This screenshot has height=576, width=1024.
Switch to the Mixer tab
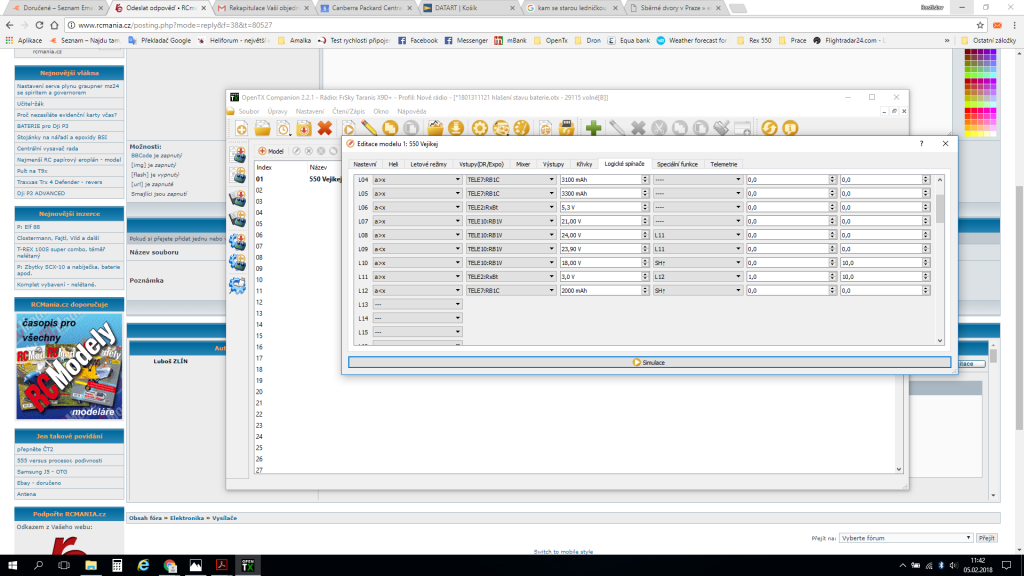coord(522,163)
